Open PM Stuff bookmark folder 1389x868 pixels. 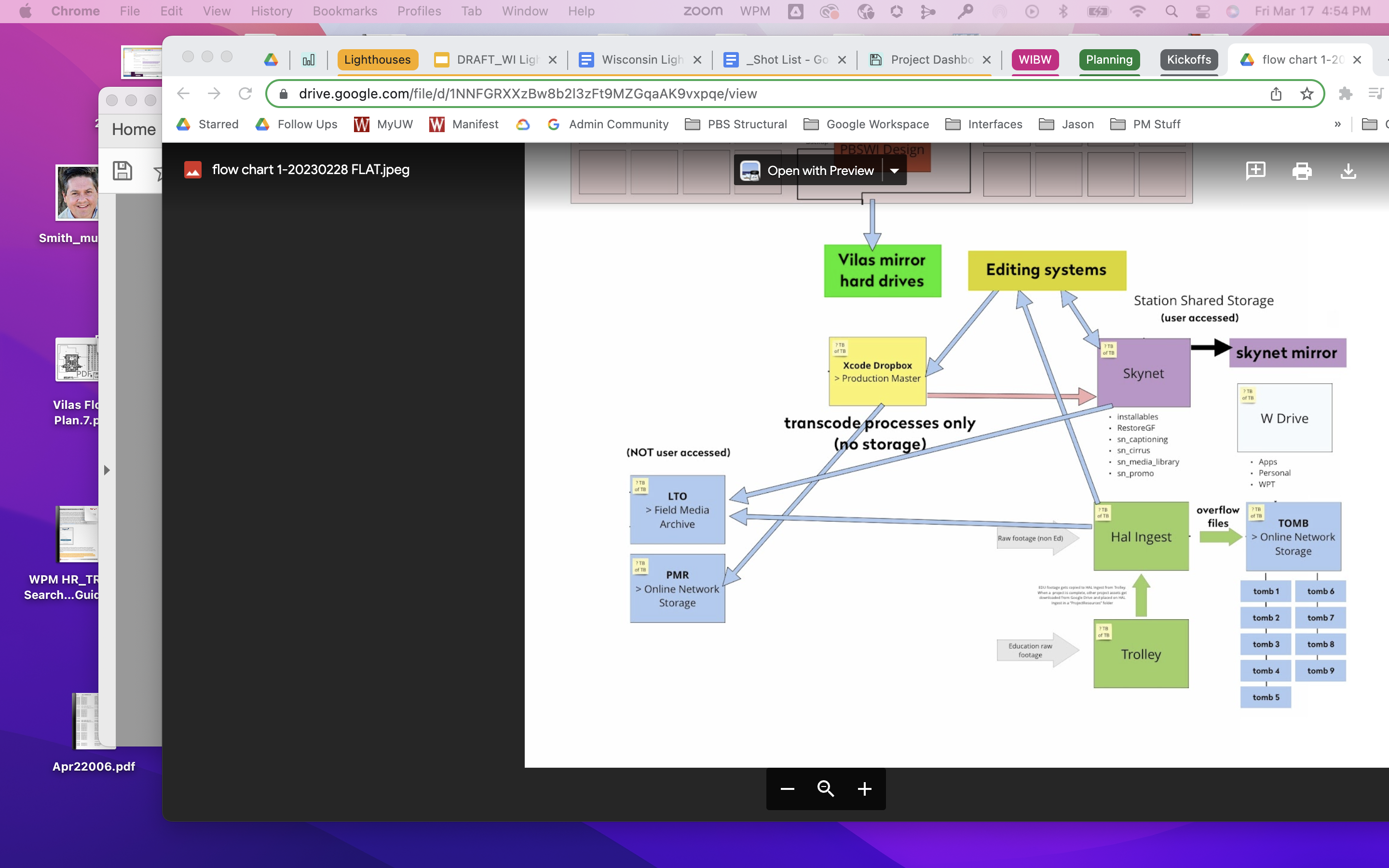click(1145, 124)
